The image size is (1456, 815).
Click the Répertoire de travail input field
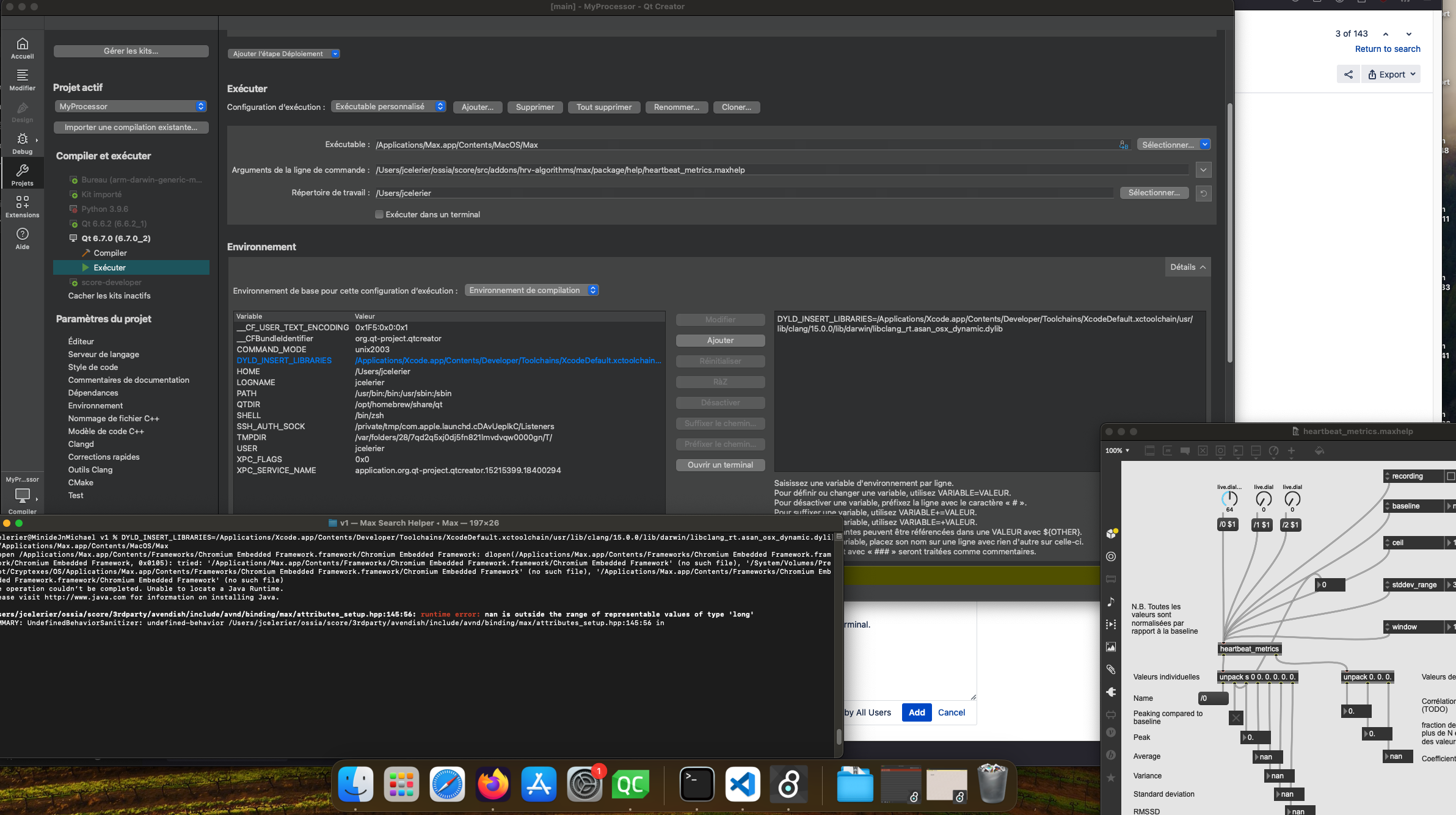coord(744,193)
